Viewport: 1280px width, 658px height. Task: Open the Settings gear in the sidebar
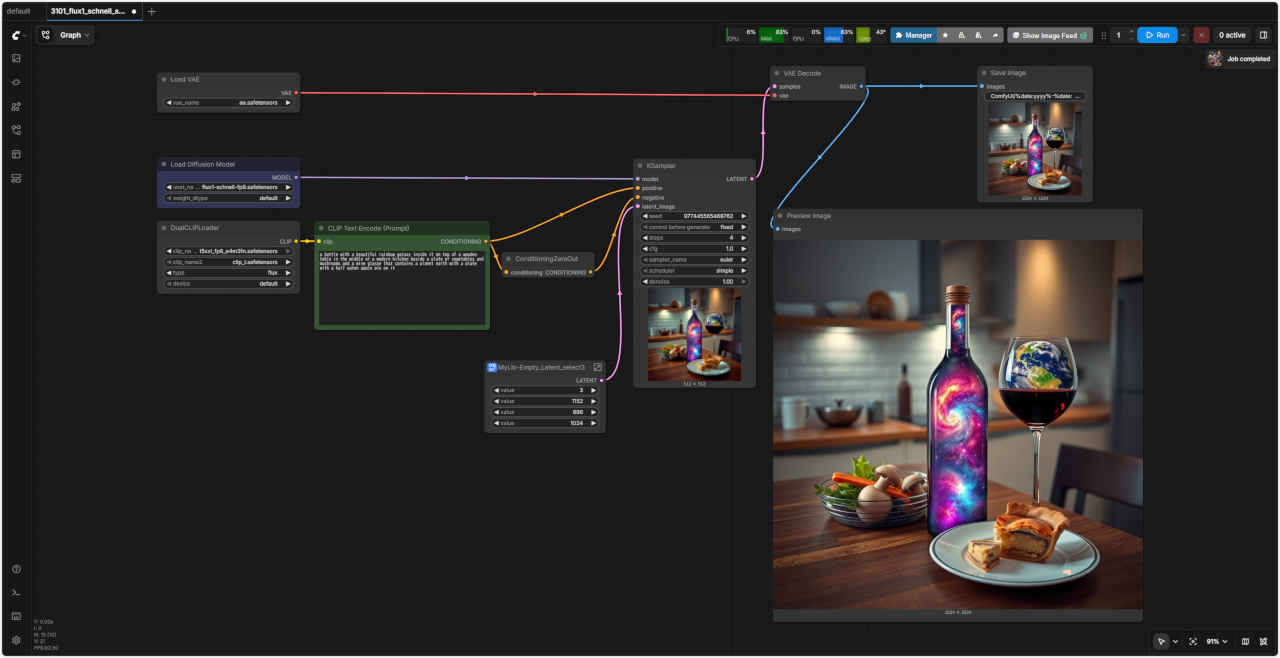tap(16, 640)
